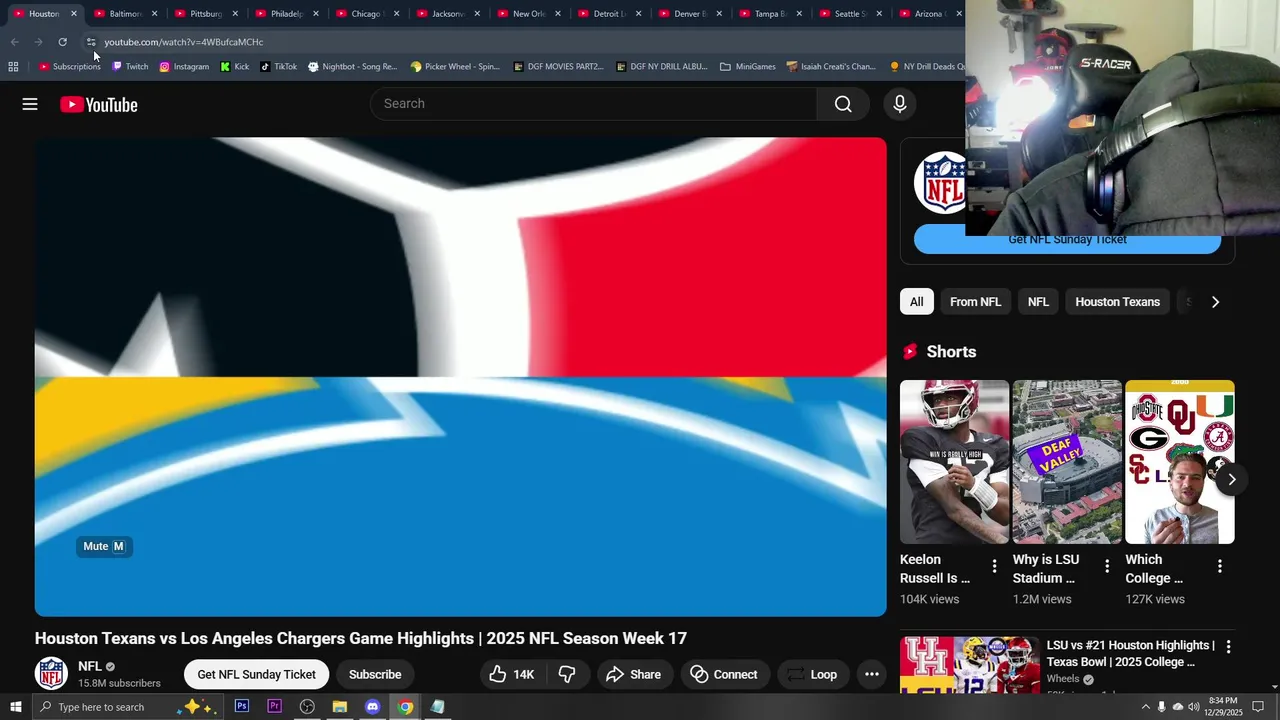Open the Kick bookmark
This screenshot has height=720, width=1280.
point(235,67)
